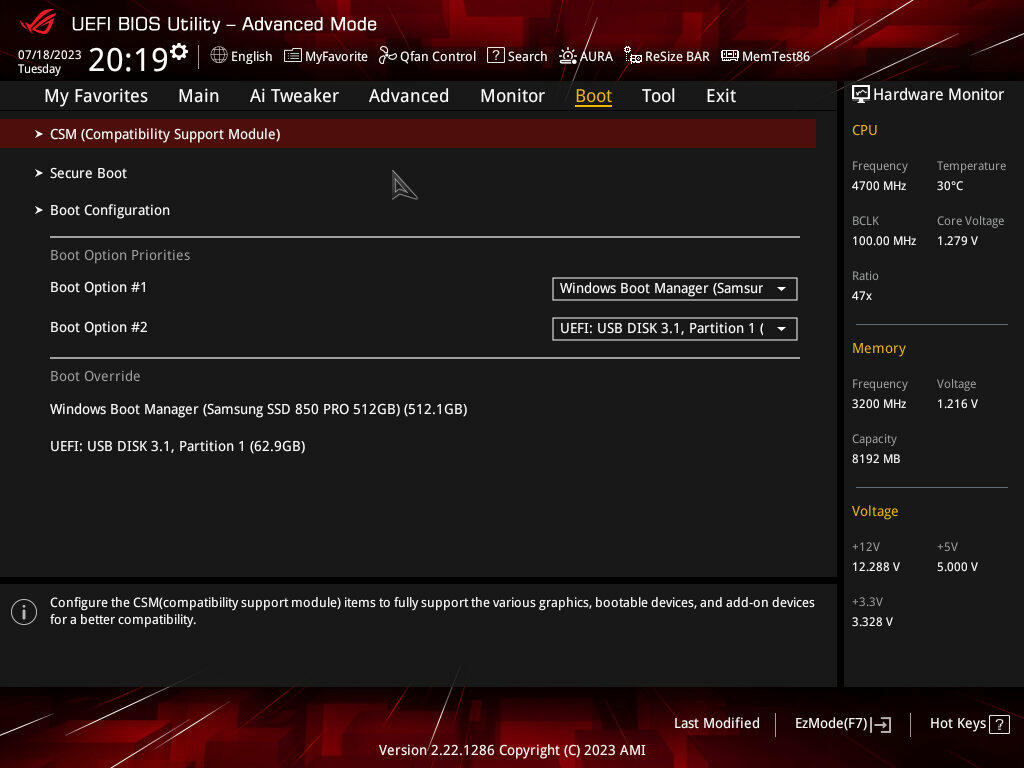Image resolution: width=1024 pixels, height=768 pixels.
Task: Select the Boot Option #1 label
Action: coord(99,287)
